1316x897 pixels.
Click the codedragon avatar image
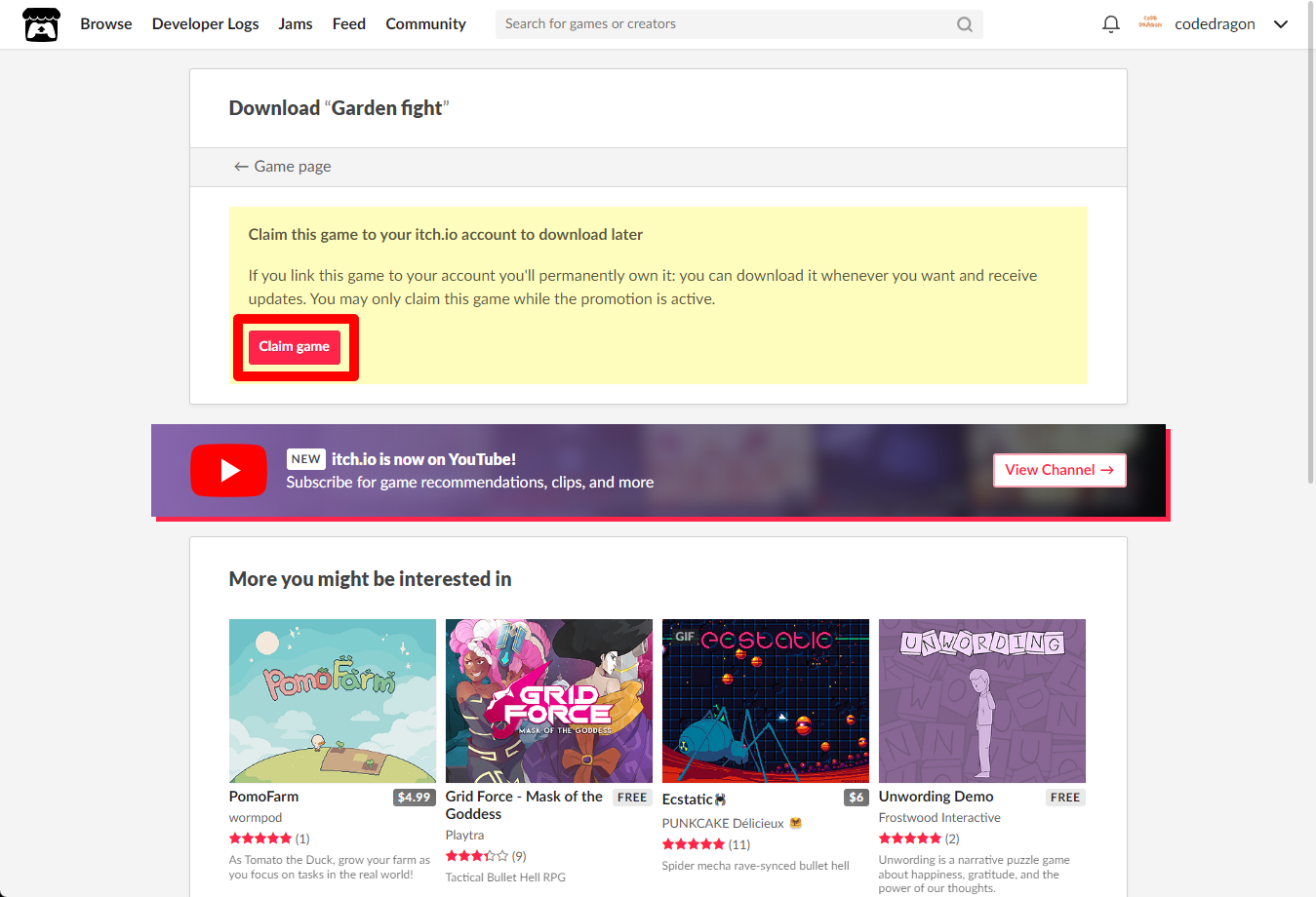(1150, 23)
